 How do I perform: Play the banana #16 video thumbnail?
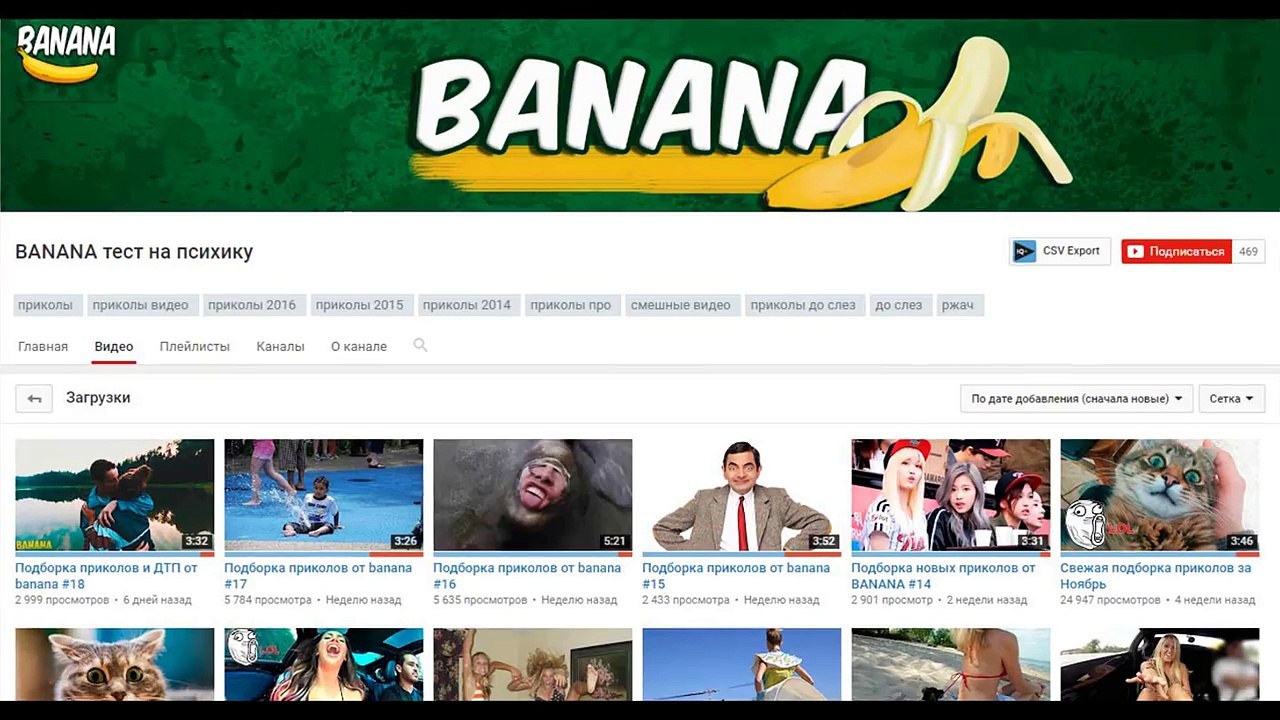532,496
